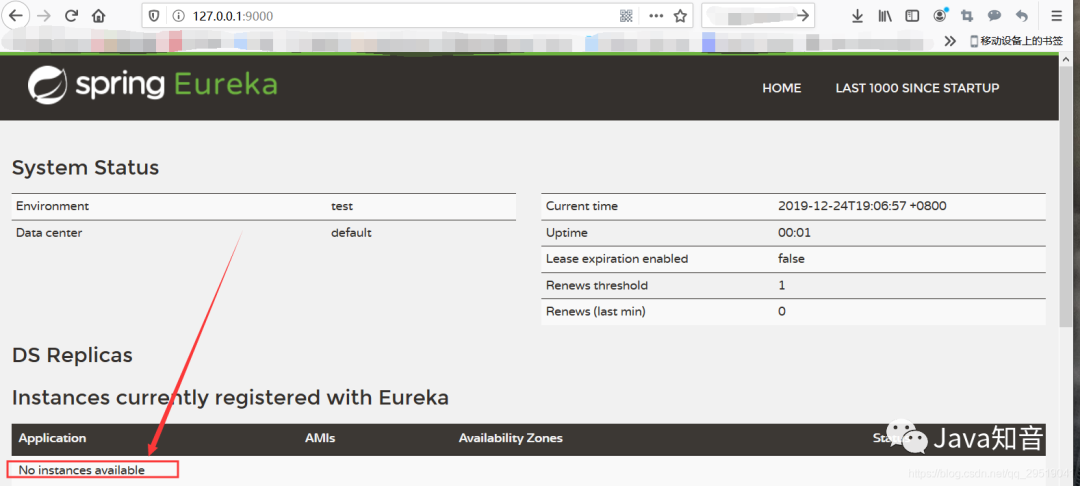Open page actions three-dot menu
The height and width of the screenshot is (486, 1080).
656,16
